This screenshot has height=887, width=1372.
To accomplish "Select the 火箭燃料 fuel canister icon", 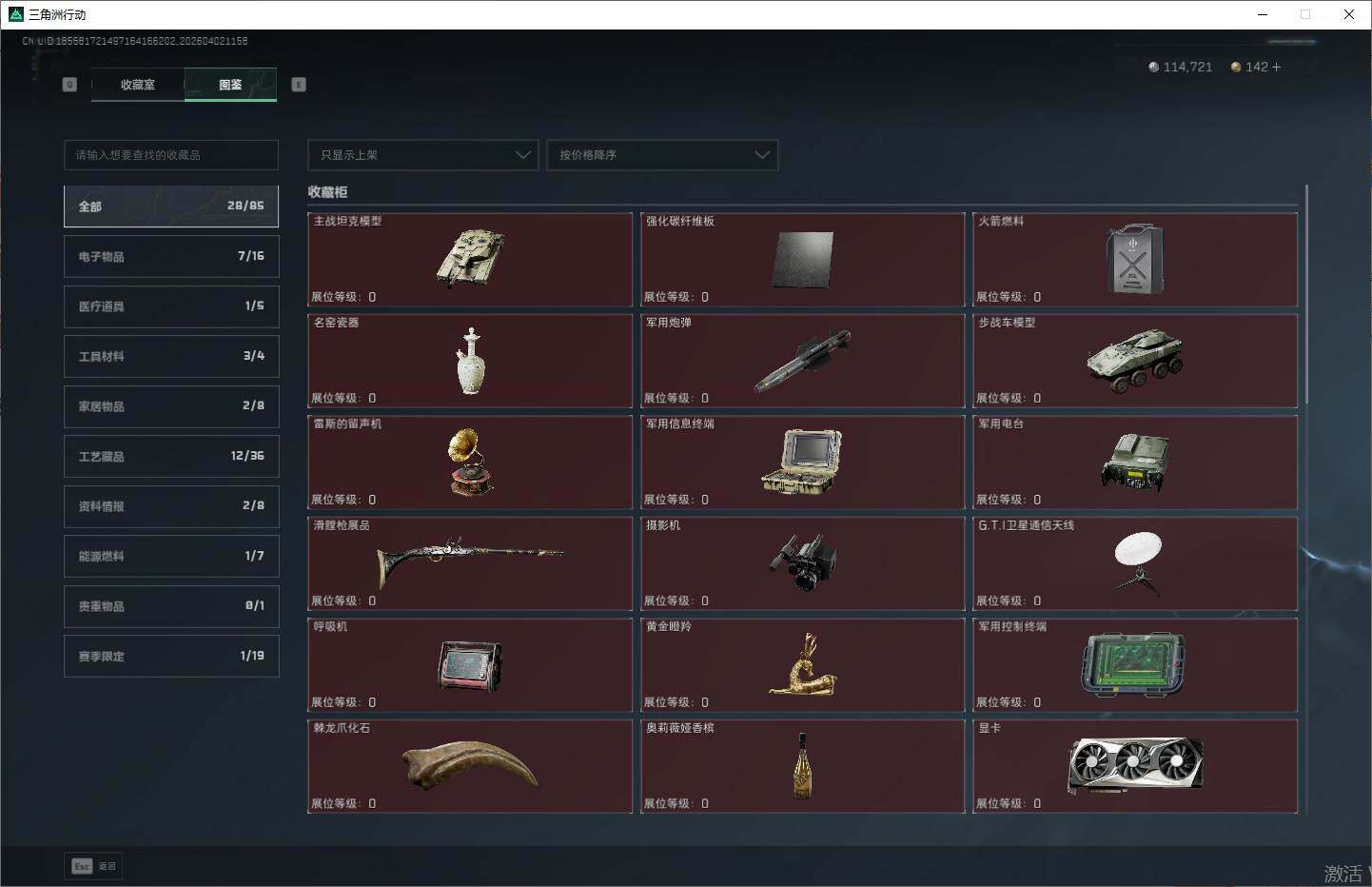I will pyautogui.click(x=1133, y=259).
